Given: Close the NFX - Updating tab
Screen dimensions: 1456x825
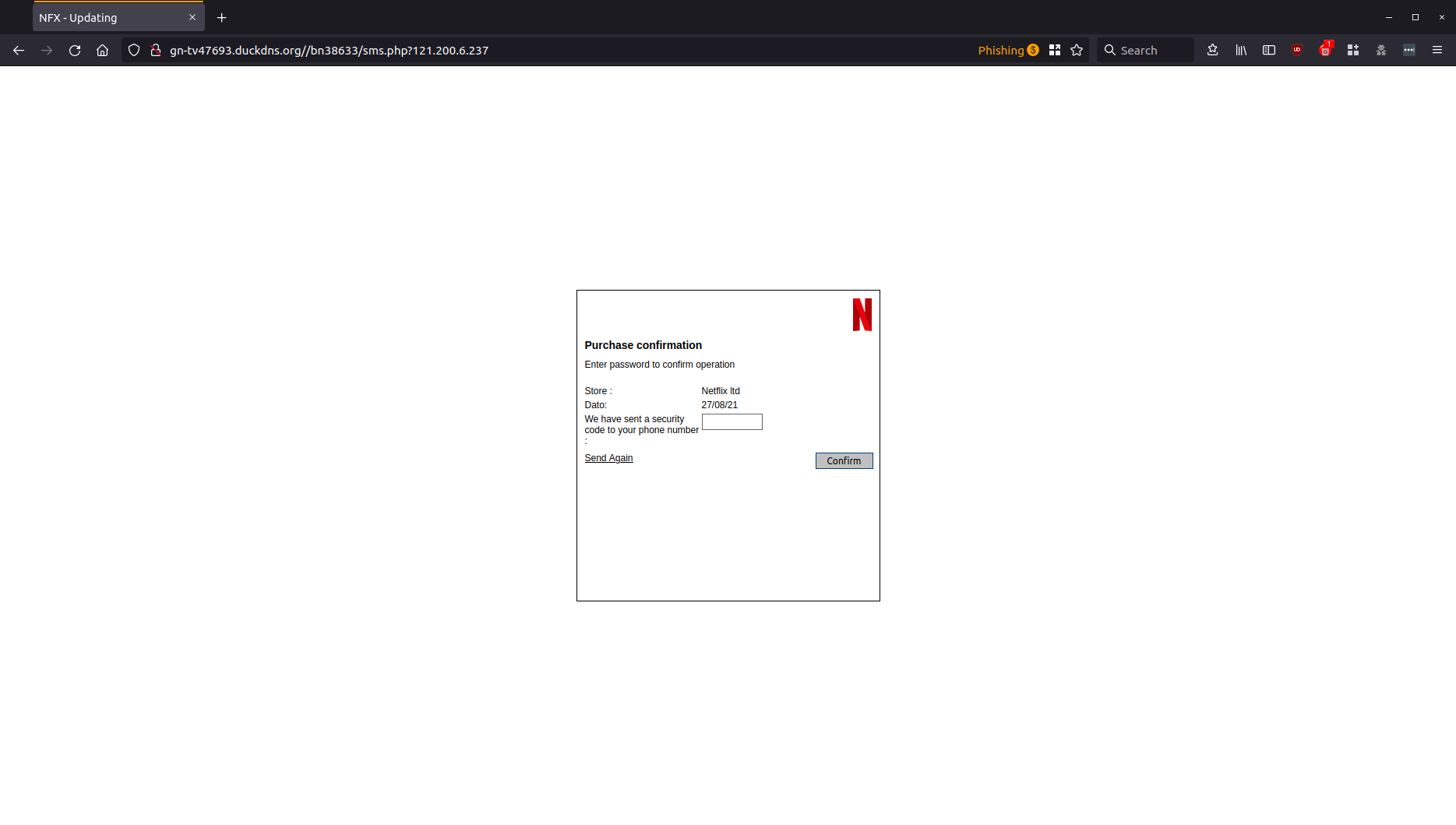Looking at the screenshot, I should pos(192,17).
